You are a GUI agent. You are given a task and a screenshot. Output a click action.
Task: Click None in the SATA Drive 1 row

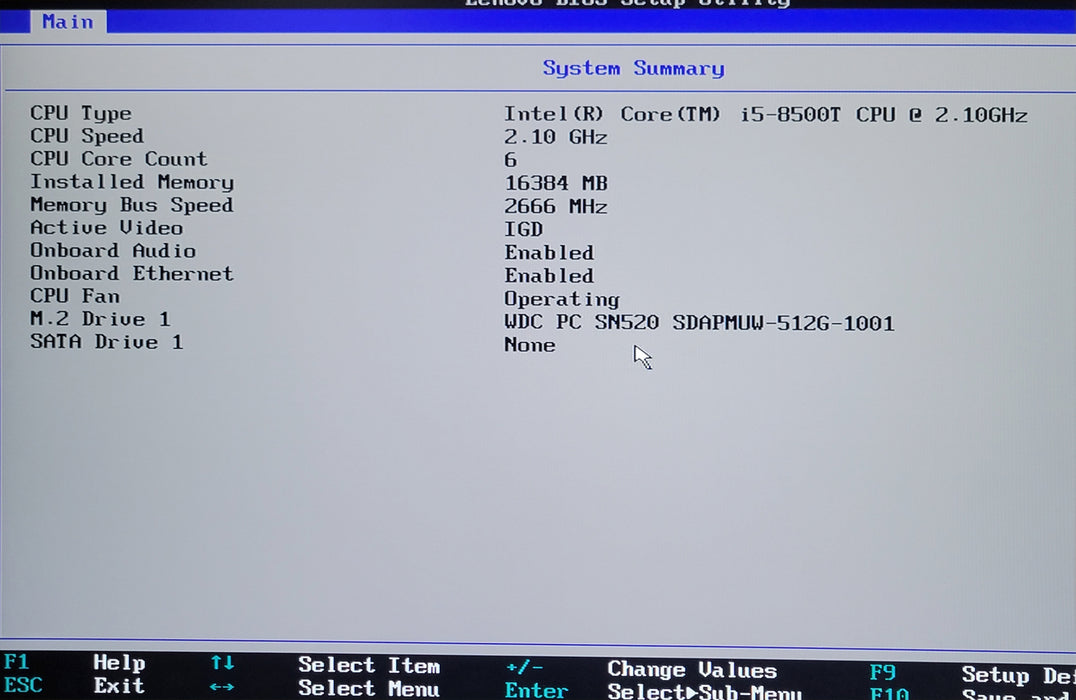pos(530,345)
